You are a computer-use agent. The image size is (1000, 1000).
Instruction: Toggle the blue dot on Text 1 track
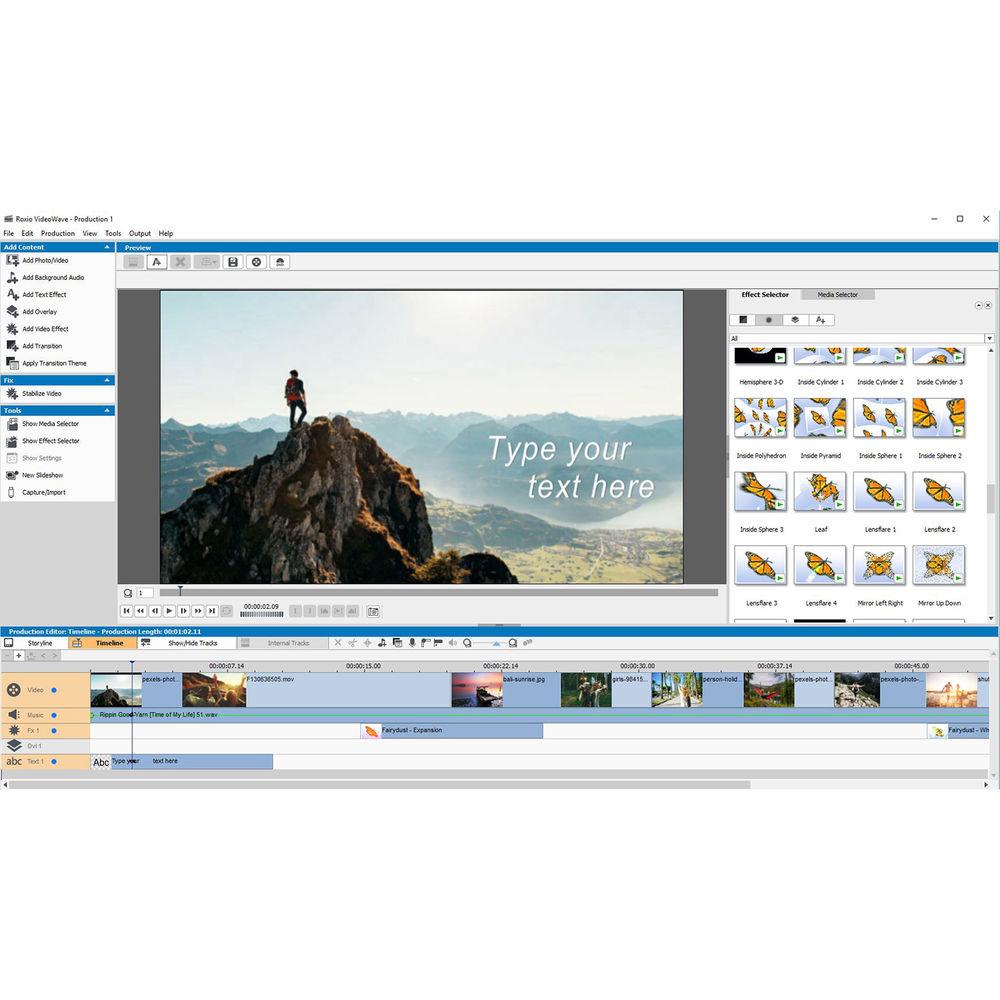[54, 762]
